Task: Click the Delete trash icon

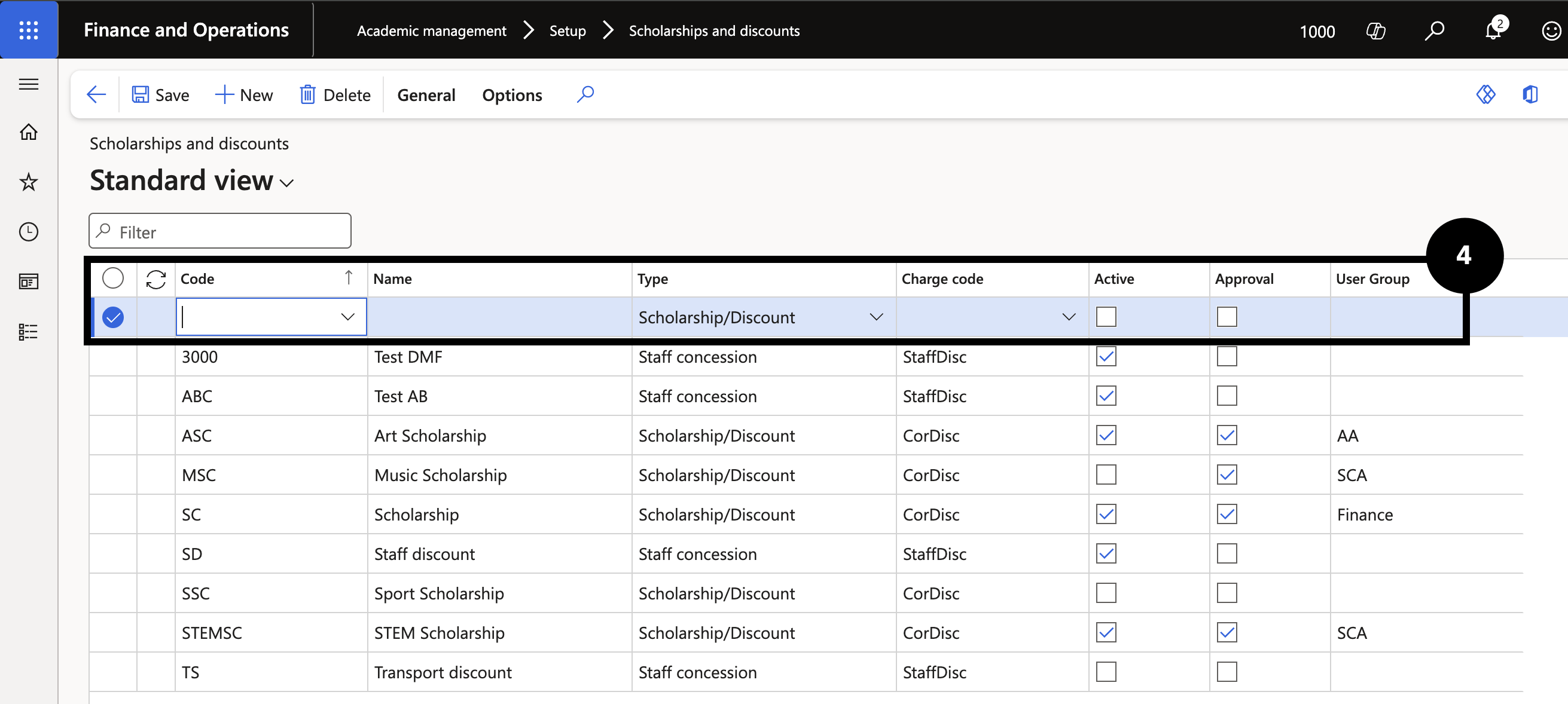Action: click(x=307, y=94)
